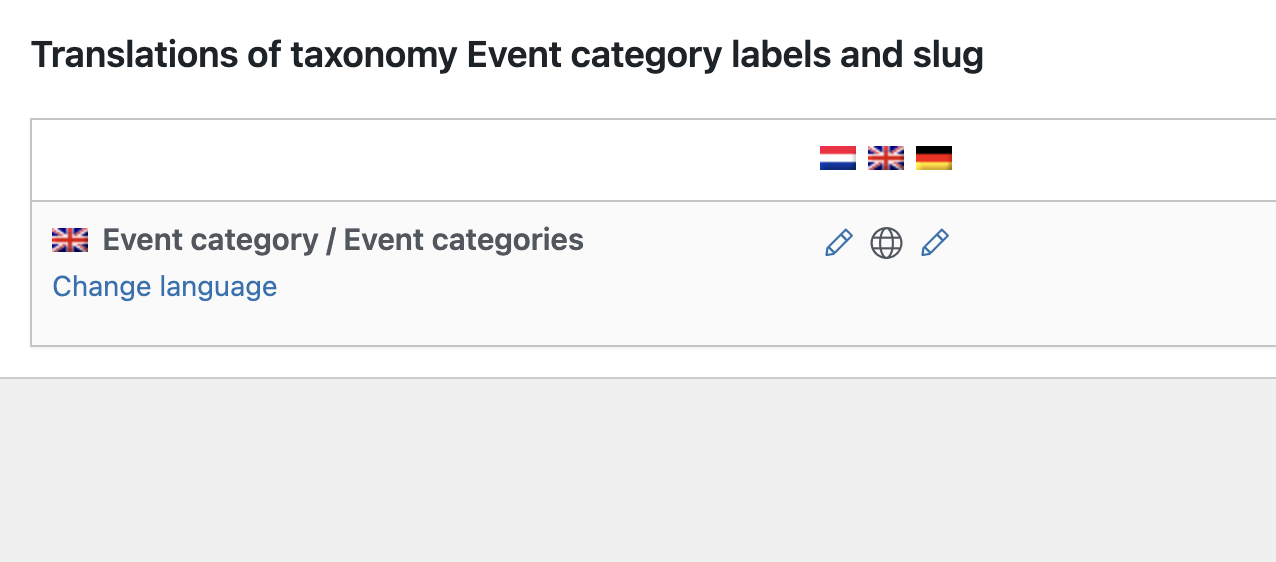The width and height of the screenshot is (1276, 562).
Task: Edit the German translation pencil icon
Action: pos(934,243)
